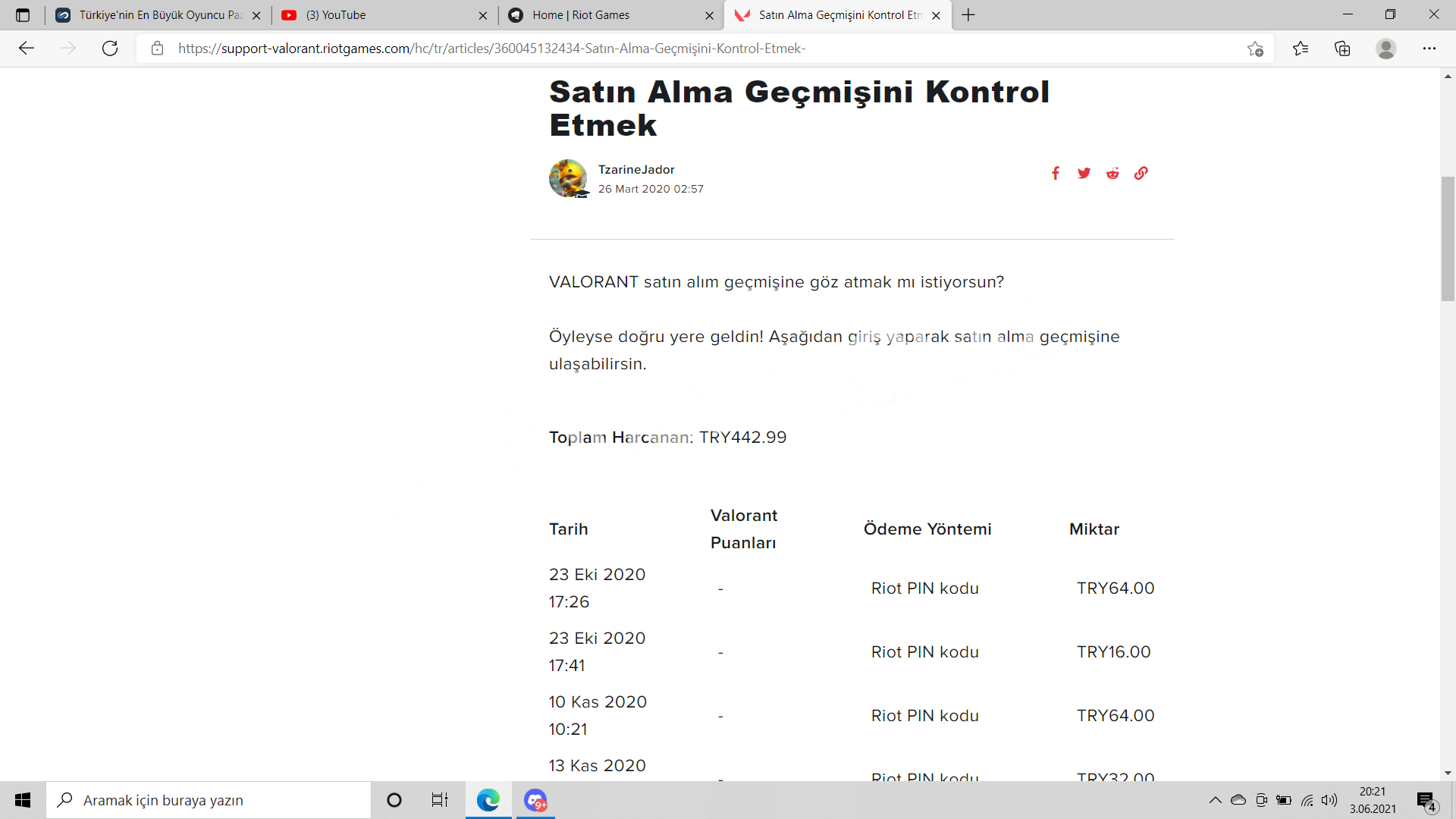
Task: Open Collections panel
Action: pyautogui.click(x=1342, y=49)
